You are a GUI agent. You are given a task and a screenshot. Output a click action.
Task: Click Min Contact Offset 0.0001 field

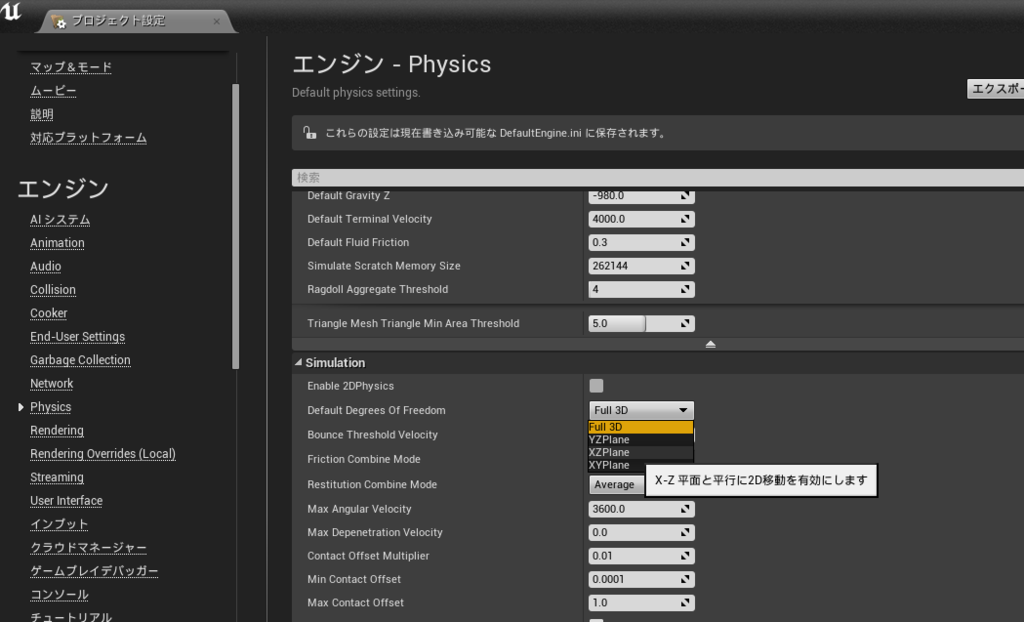641,580
